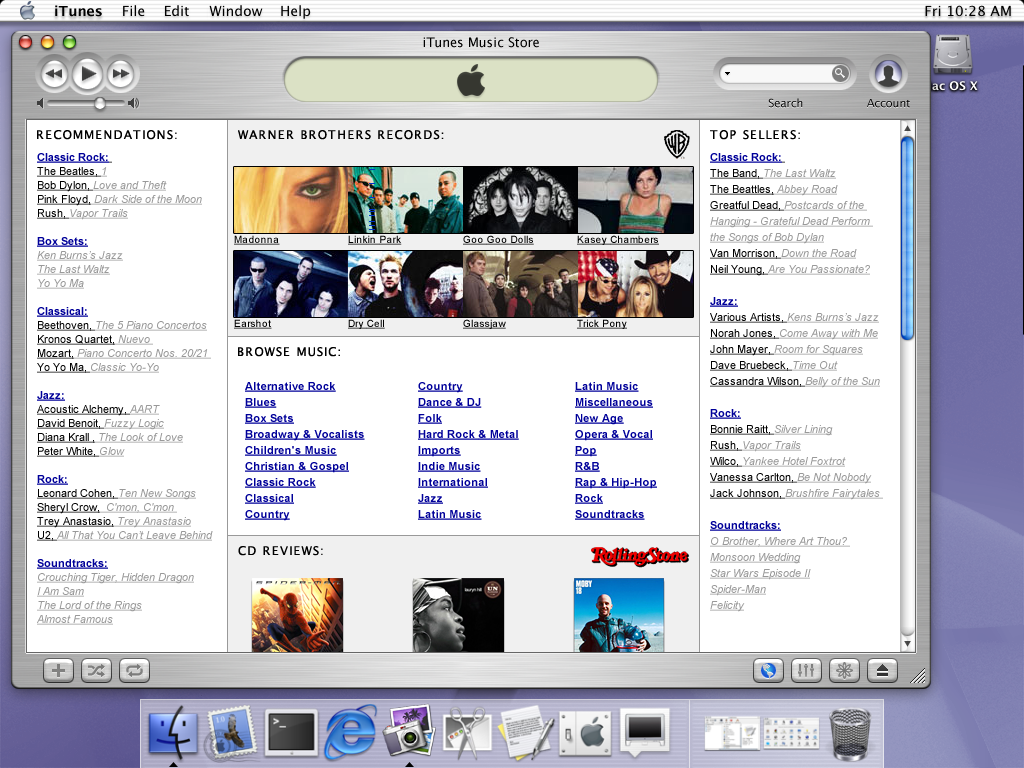Add a playlist with the plus button

[x=58, y=671]
